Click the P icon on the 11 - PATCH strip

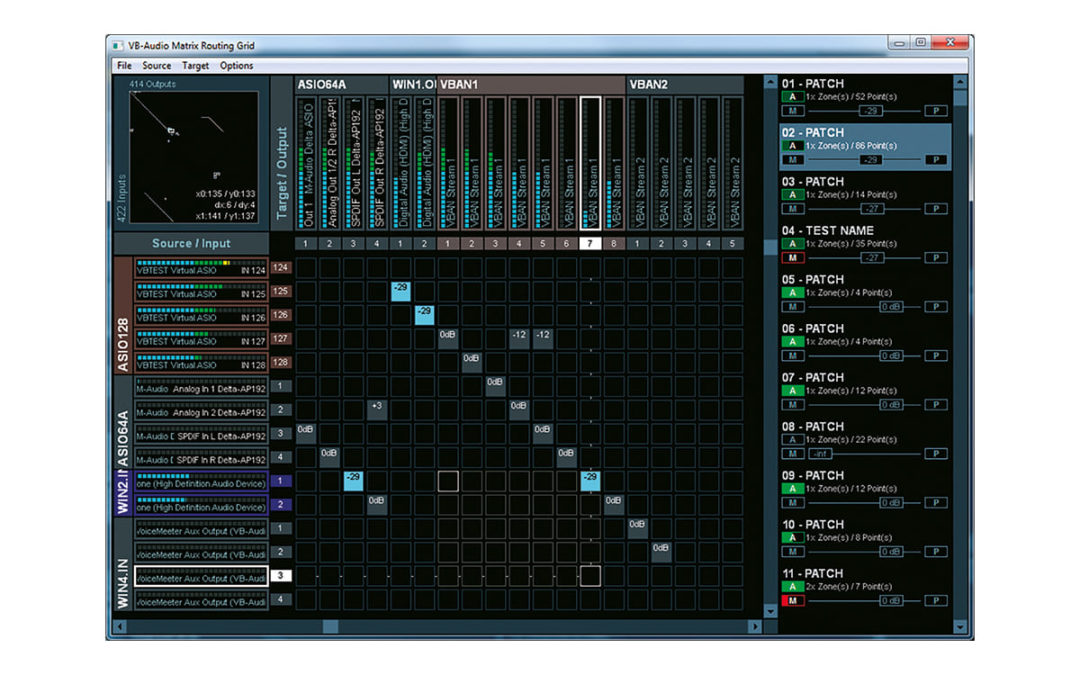(935, 600)
